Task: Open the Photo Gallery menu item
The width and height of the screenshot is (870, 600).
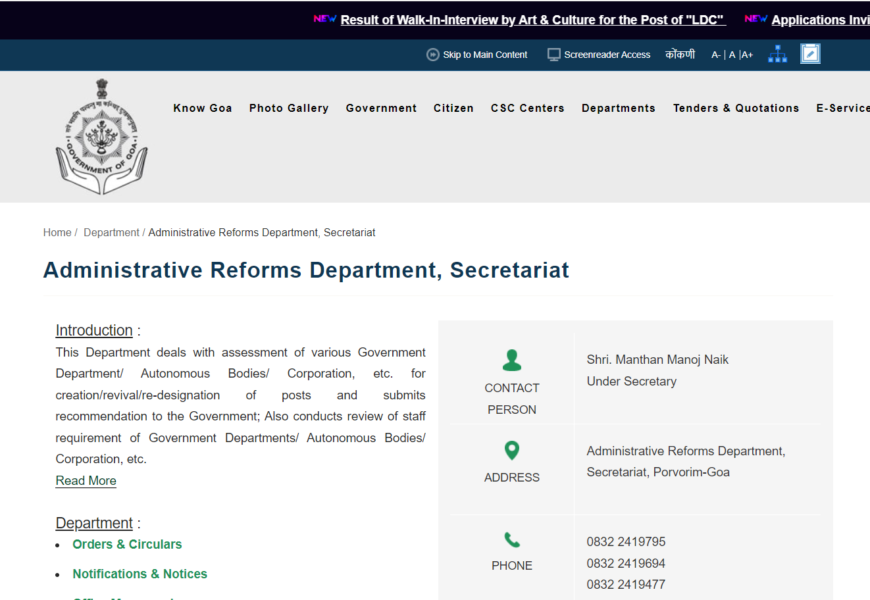Action: [x=288, y=108]
